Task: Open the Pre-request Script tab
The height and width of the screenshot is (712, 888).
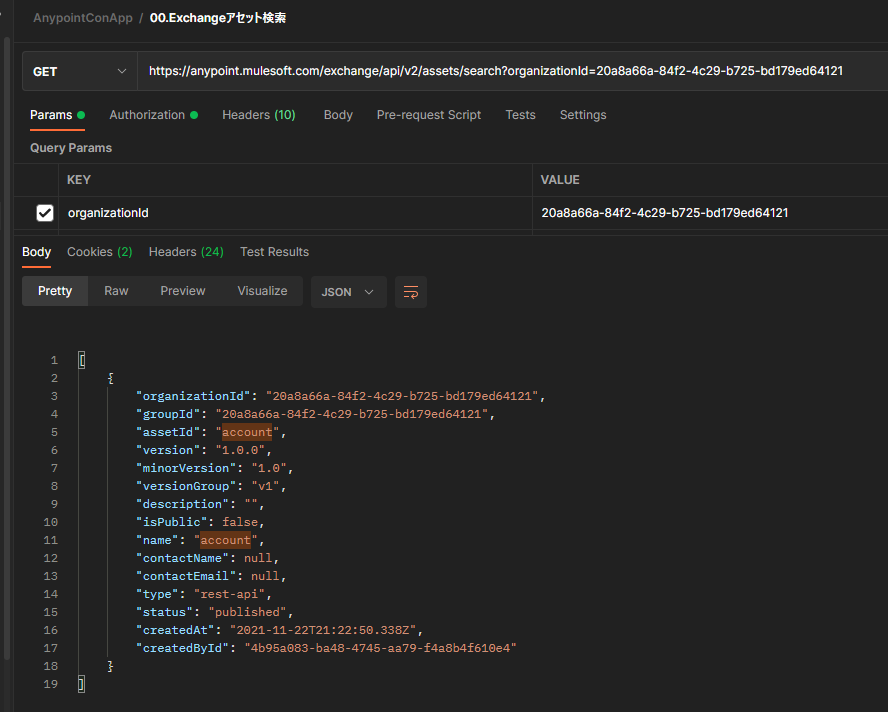Action: click(428, 115)
